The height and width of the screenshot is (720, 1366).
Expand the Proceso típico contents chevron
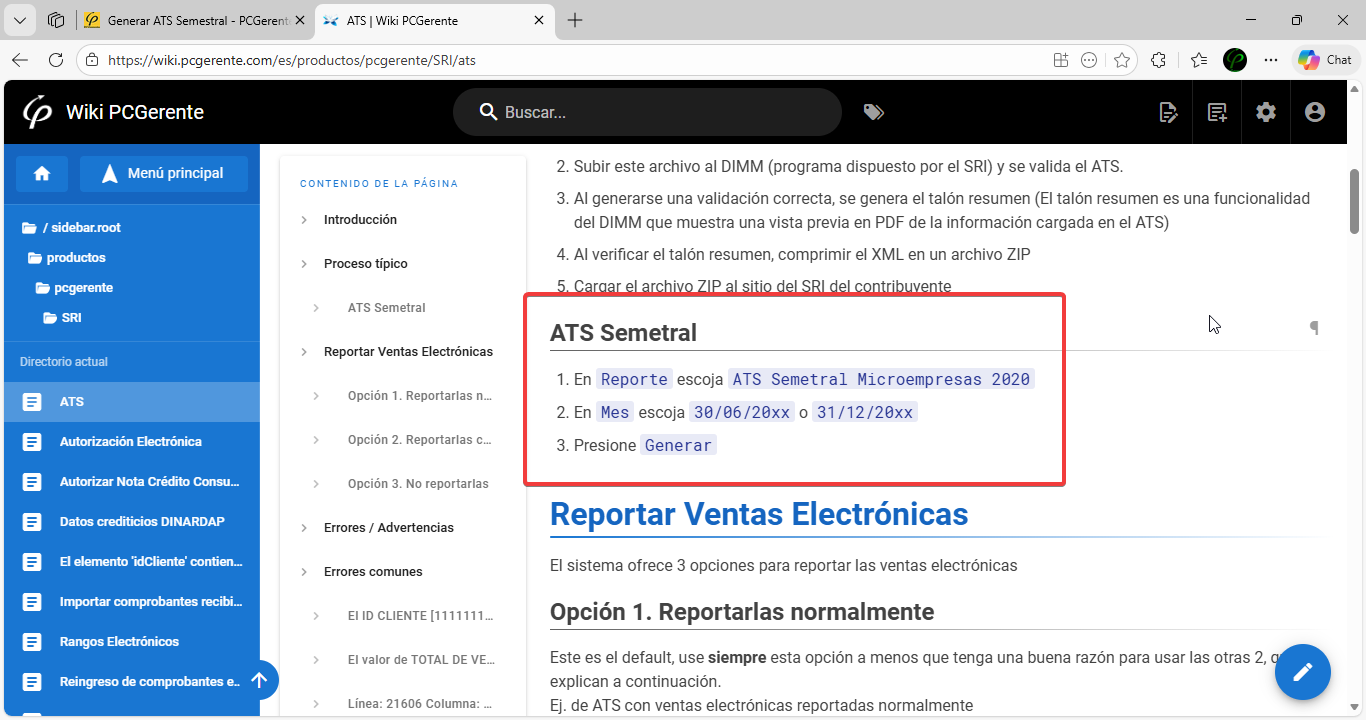click(304, 264)
